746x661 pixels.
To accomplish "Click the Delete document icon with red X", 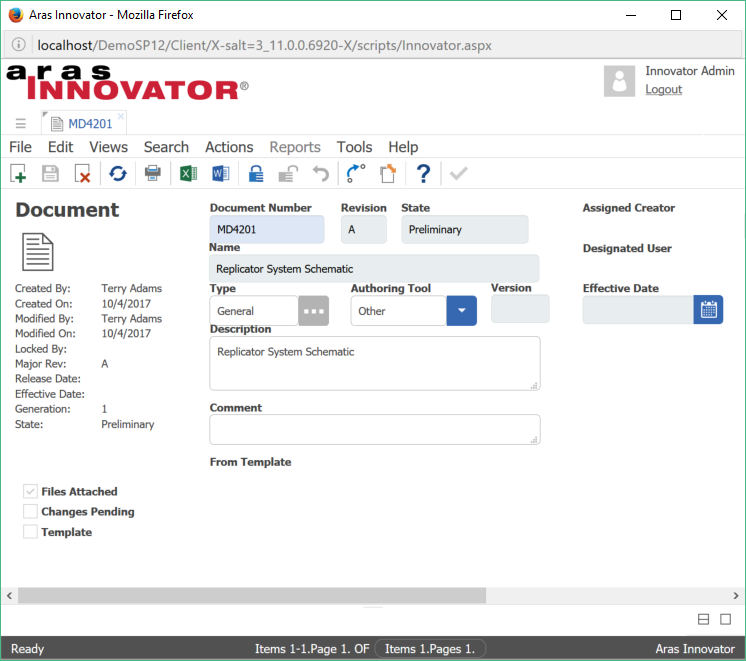I will pos(82,174).
